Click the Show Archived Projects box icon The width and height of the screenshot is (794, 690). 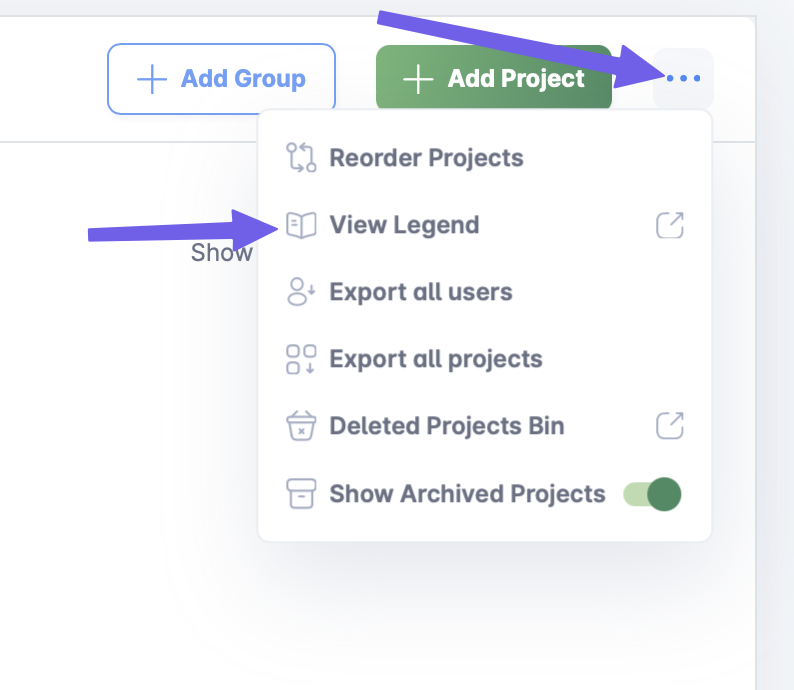coord(301,494)
